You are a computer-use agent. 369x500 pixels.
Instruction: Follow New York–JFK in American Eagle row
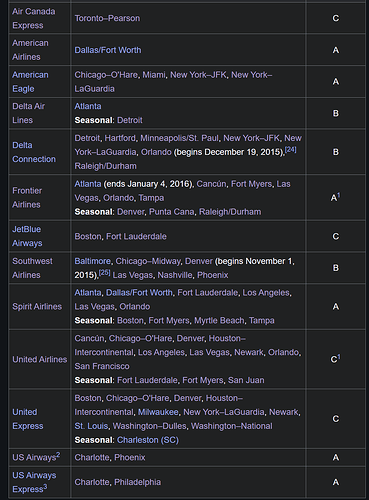coord(198,75)
